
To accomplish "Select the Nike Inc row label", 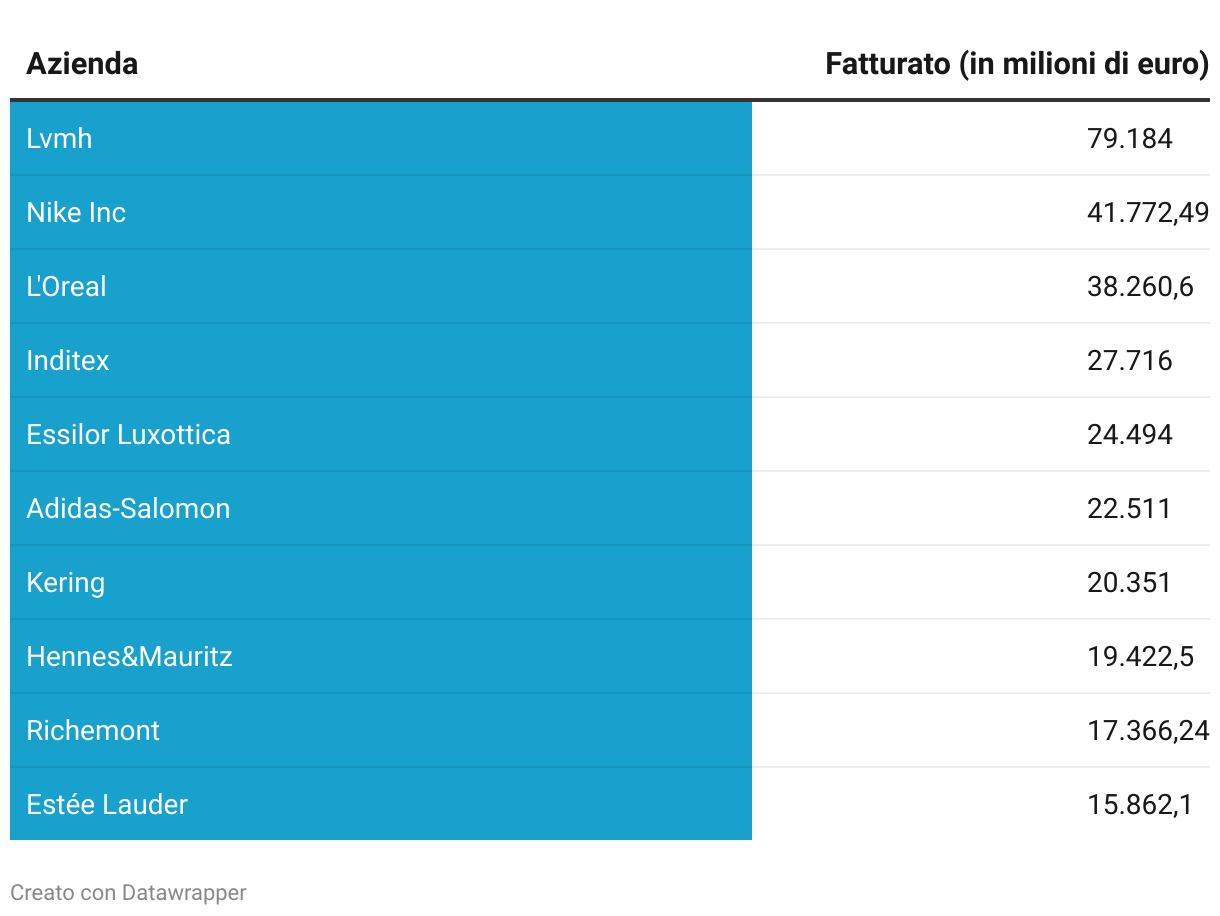I will pos(76,212).
